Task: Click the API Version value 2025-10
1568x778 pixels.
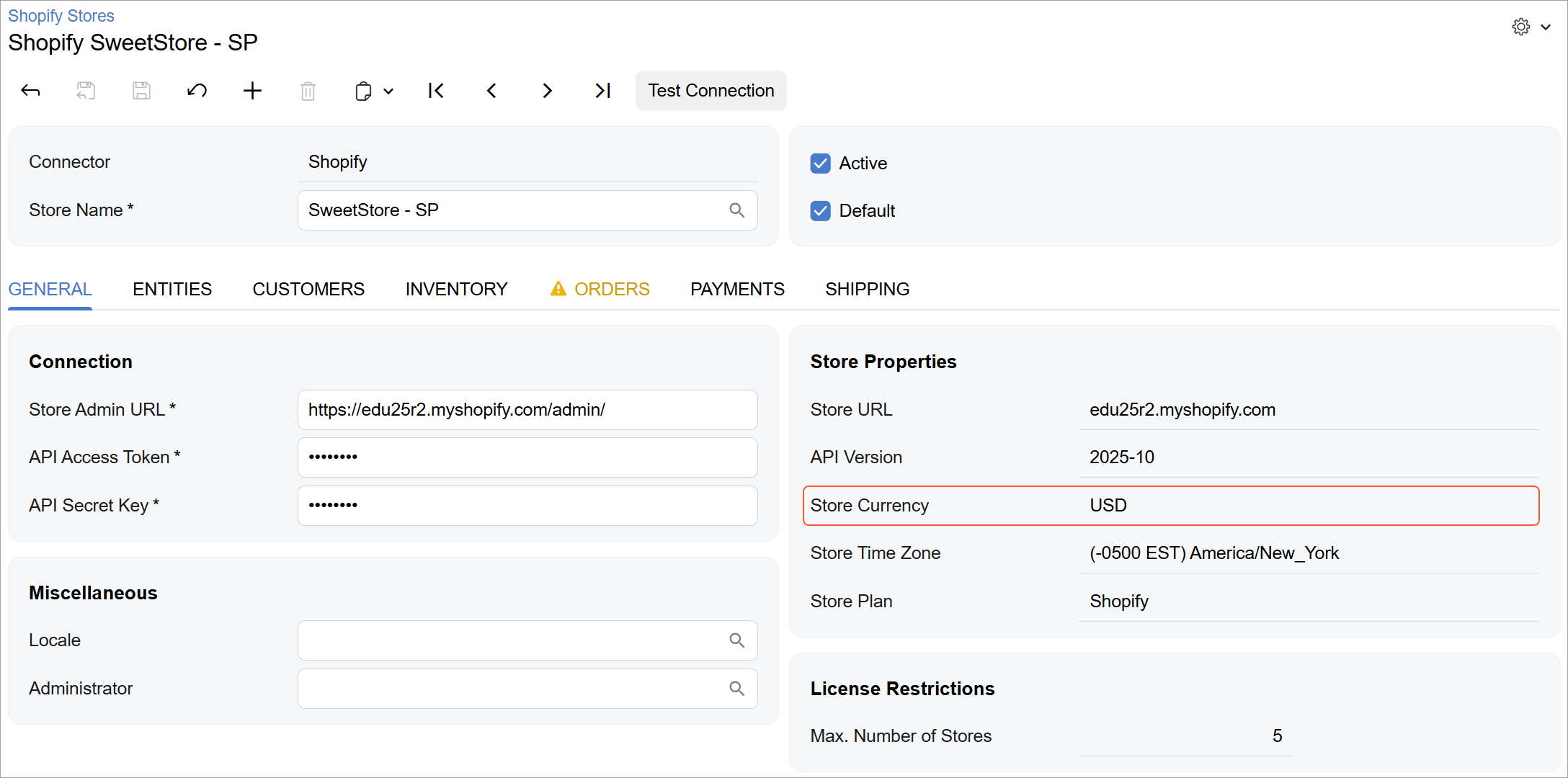Action: pos(1122,457)
